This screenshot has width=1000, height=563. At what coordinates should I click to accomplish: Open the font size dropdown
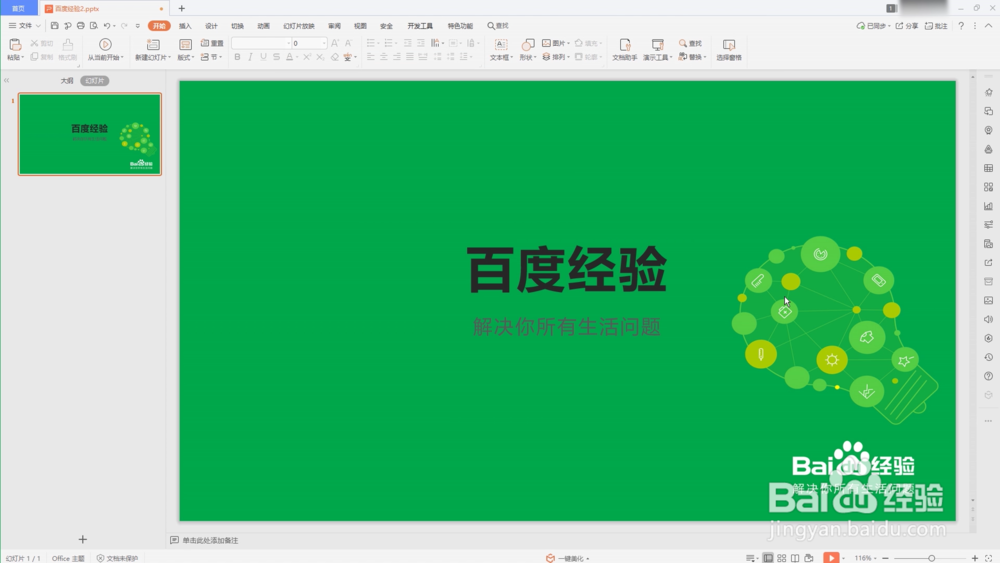[324, 43]
